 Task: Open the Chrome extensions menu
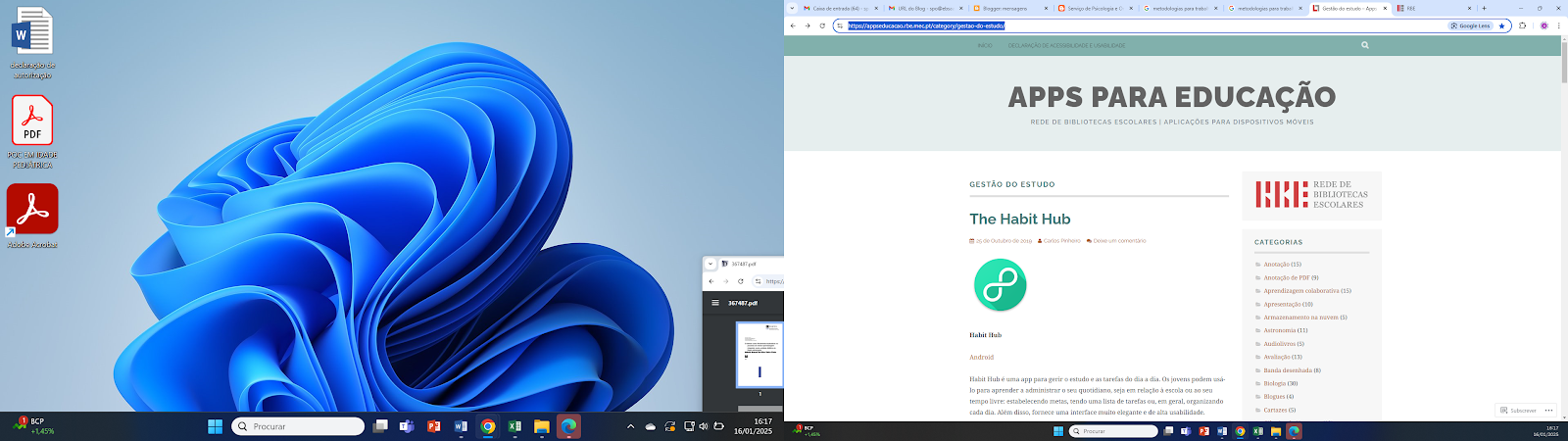click(1522, 25)
